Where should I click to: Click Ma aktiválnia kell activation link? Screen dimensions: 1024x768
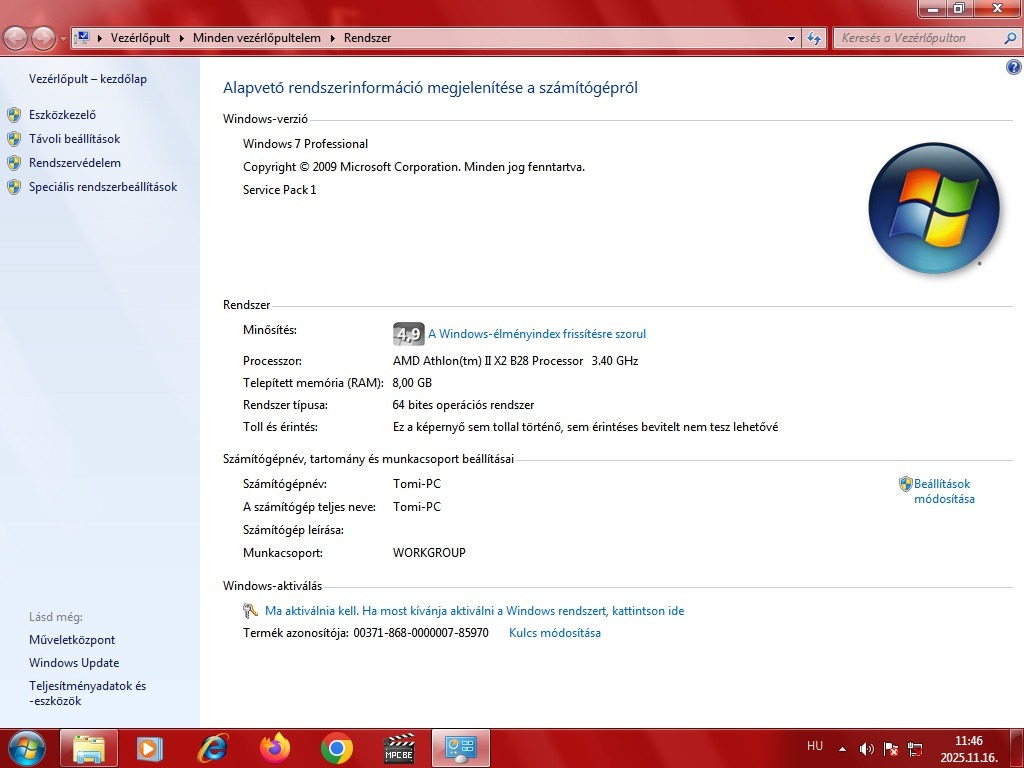pyautogui.click(x=475, y=611)
